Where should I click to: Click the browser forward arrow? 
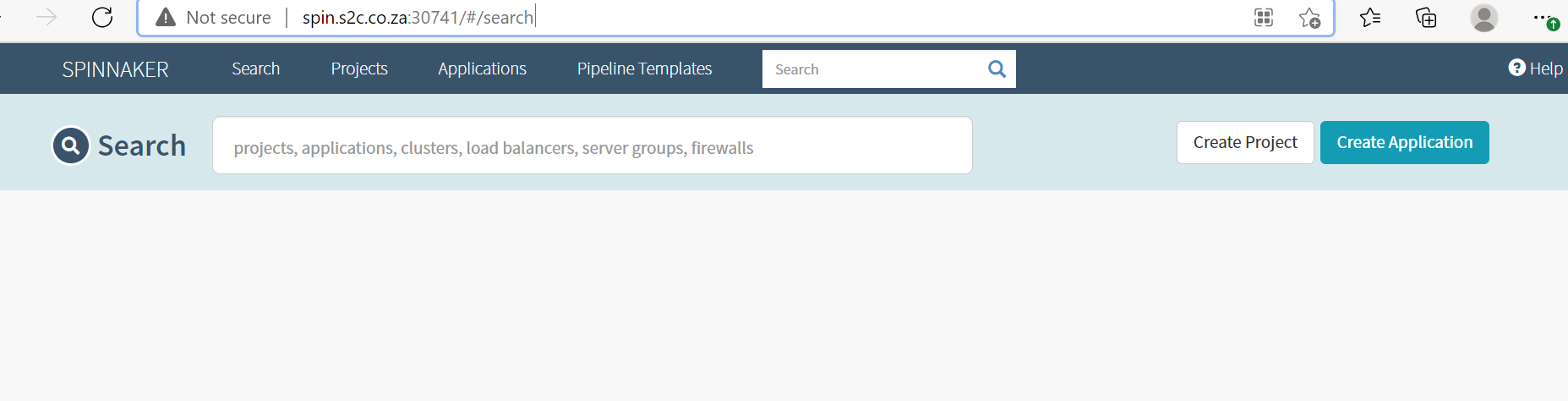coord(47,17)
